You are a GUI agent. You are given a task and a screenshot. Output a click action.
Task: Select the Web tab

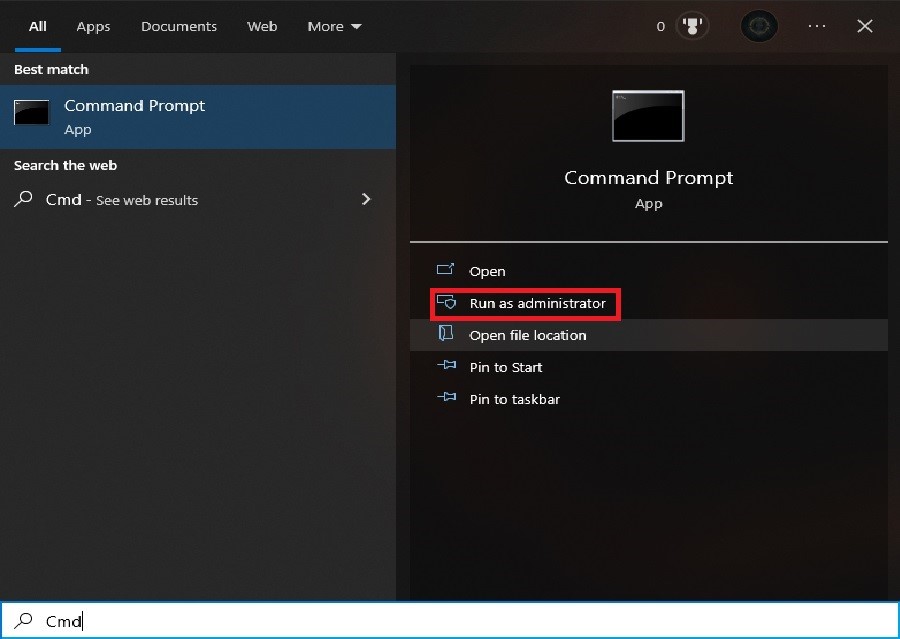click(262, 26)
